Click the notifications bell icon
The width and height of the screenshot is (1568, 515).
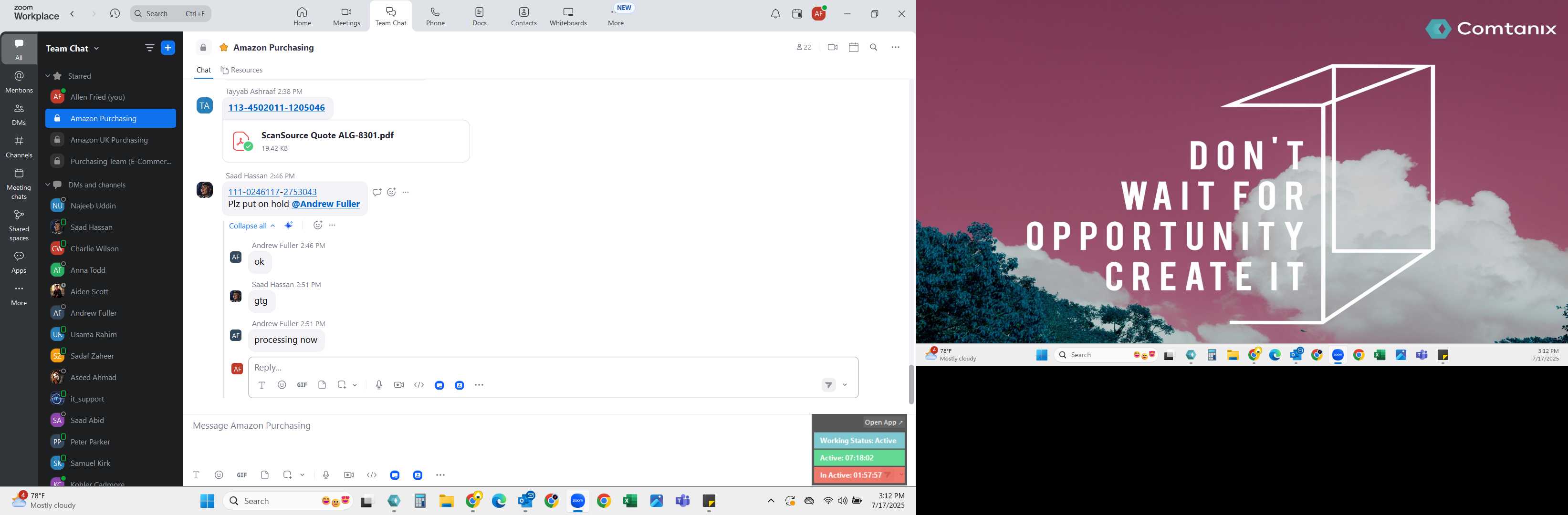tap(775, 13)
